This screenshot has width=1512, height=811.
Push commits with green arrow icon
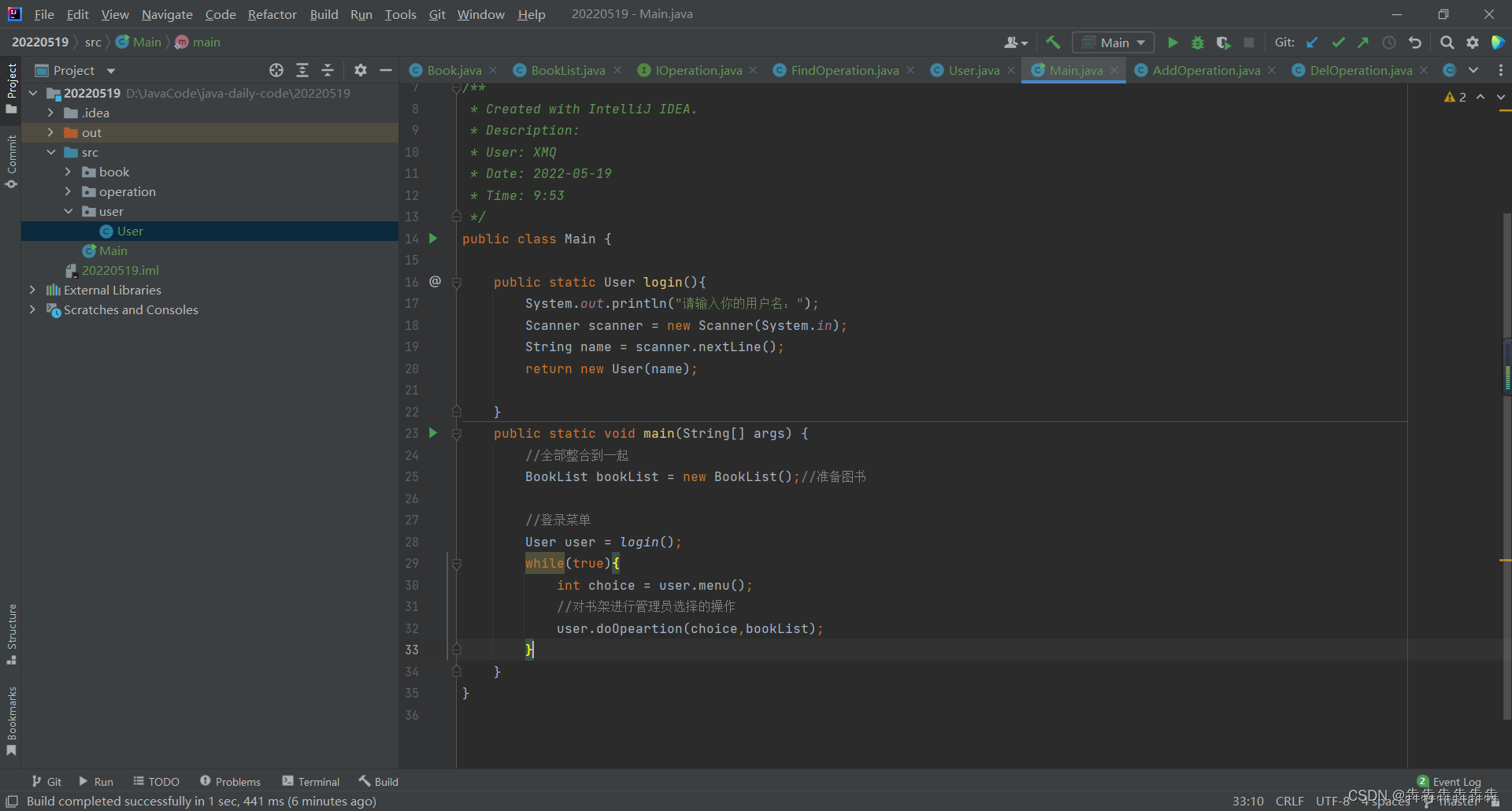(1363, 43)
